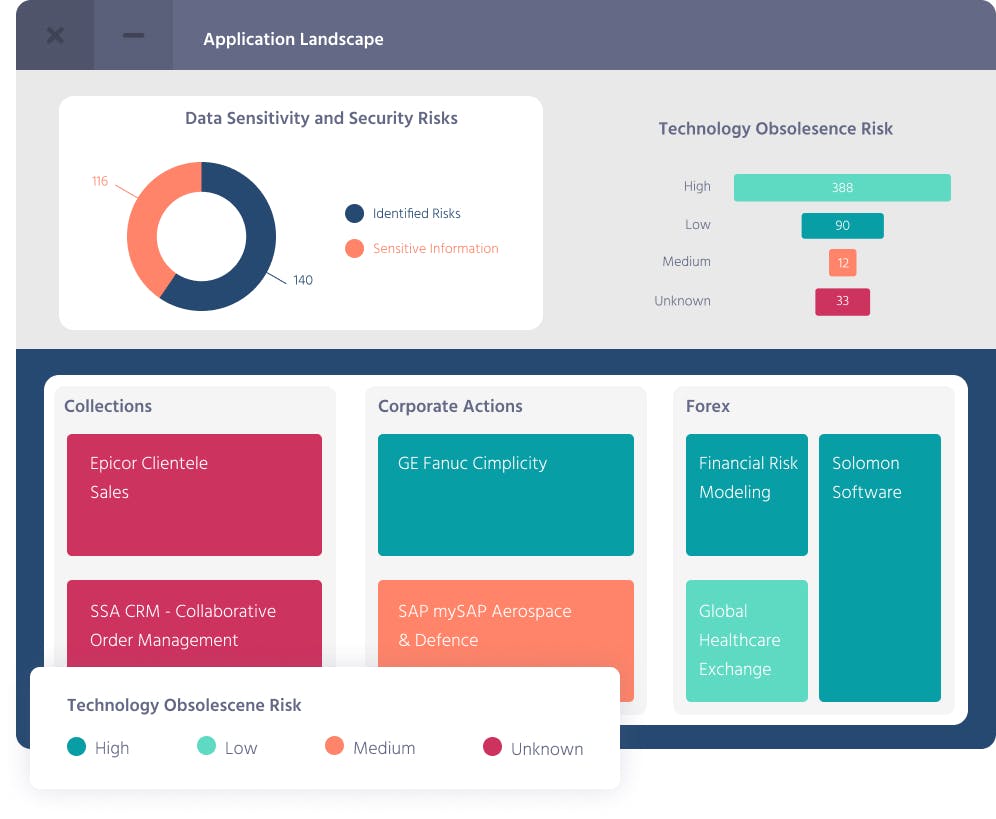Select the High bar showing 388

pos(842,187)
